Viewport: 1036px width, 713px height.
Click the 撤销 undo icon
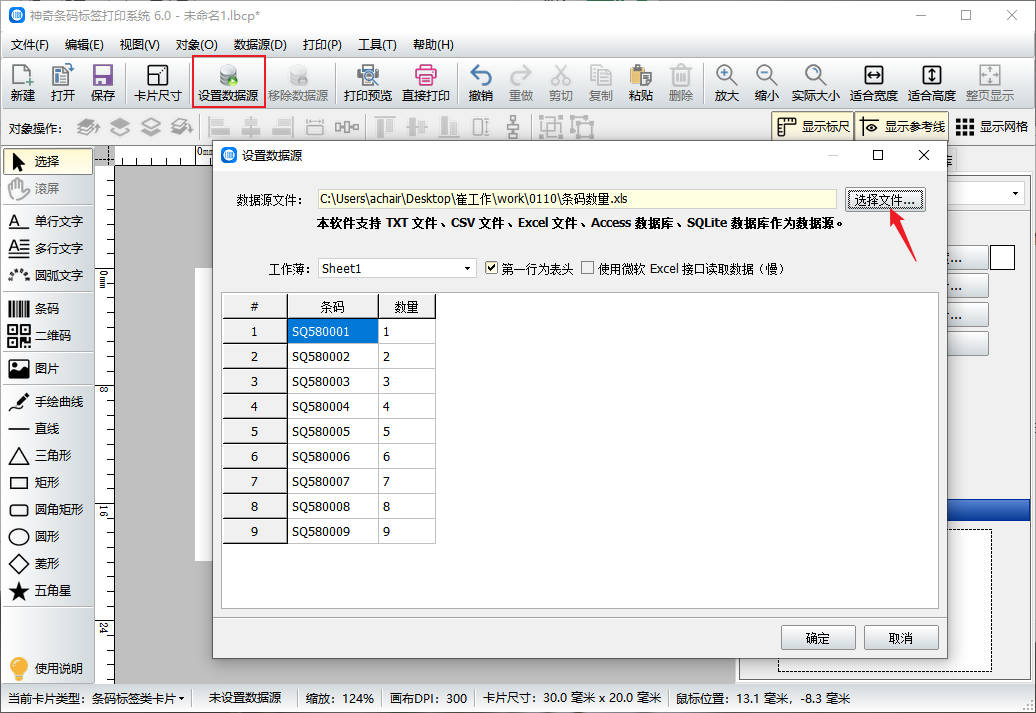480,83
